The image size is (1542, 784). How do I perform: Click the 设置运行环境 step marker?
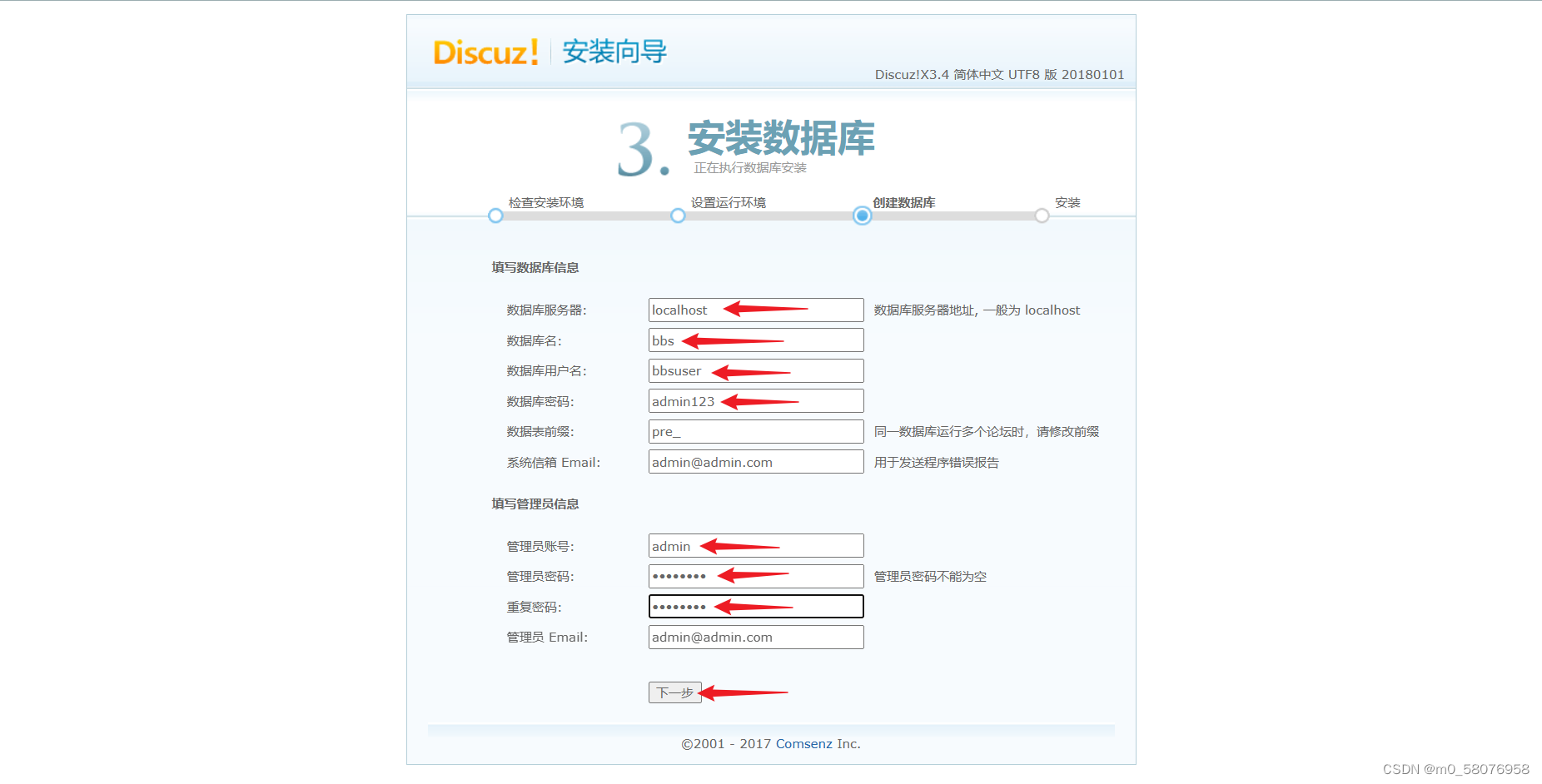[678, 216]
